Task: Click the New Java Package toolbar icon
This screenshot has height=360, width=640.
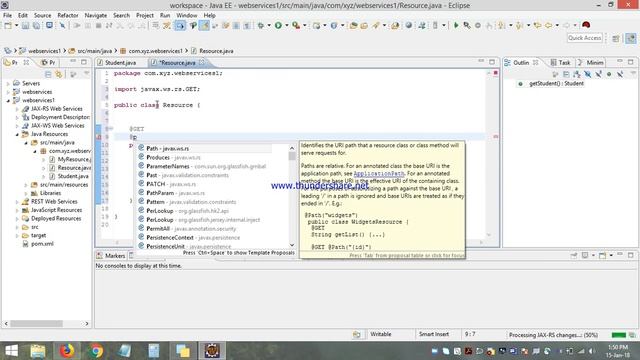Action: [x=316, y=25]
